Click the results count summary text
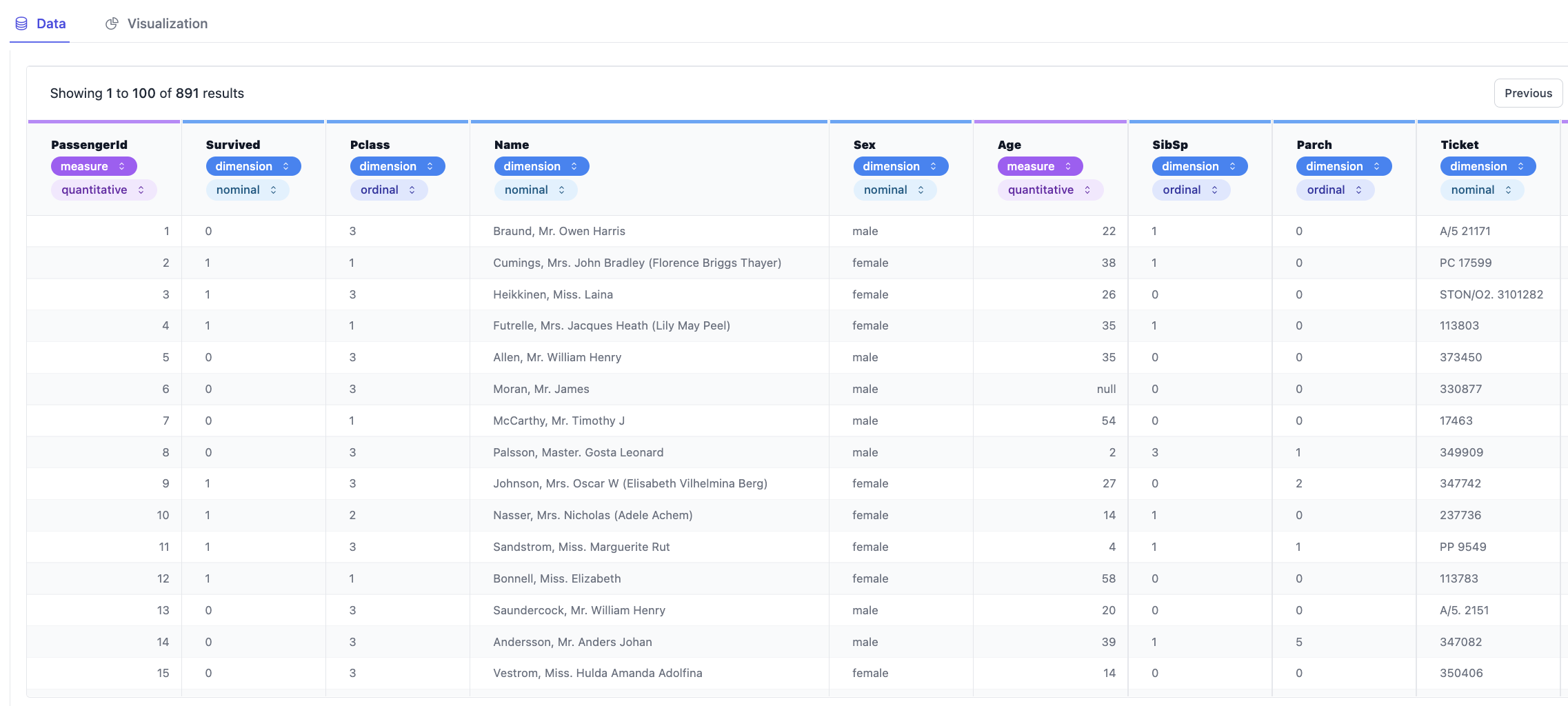Screen dimensions: 1568x706 click(147, 93)
